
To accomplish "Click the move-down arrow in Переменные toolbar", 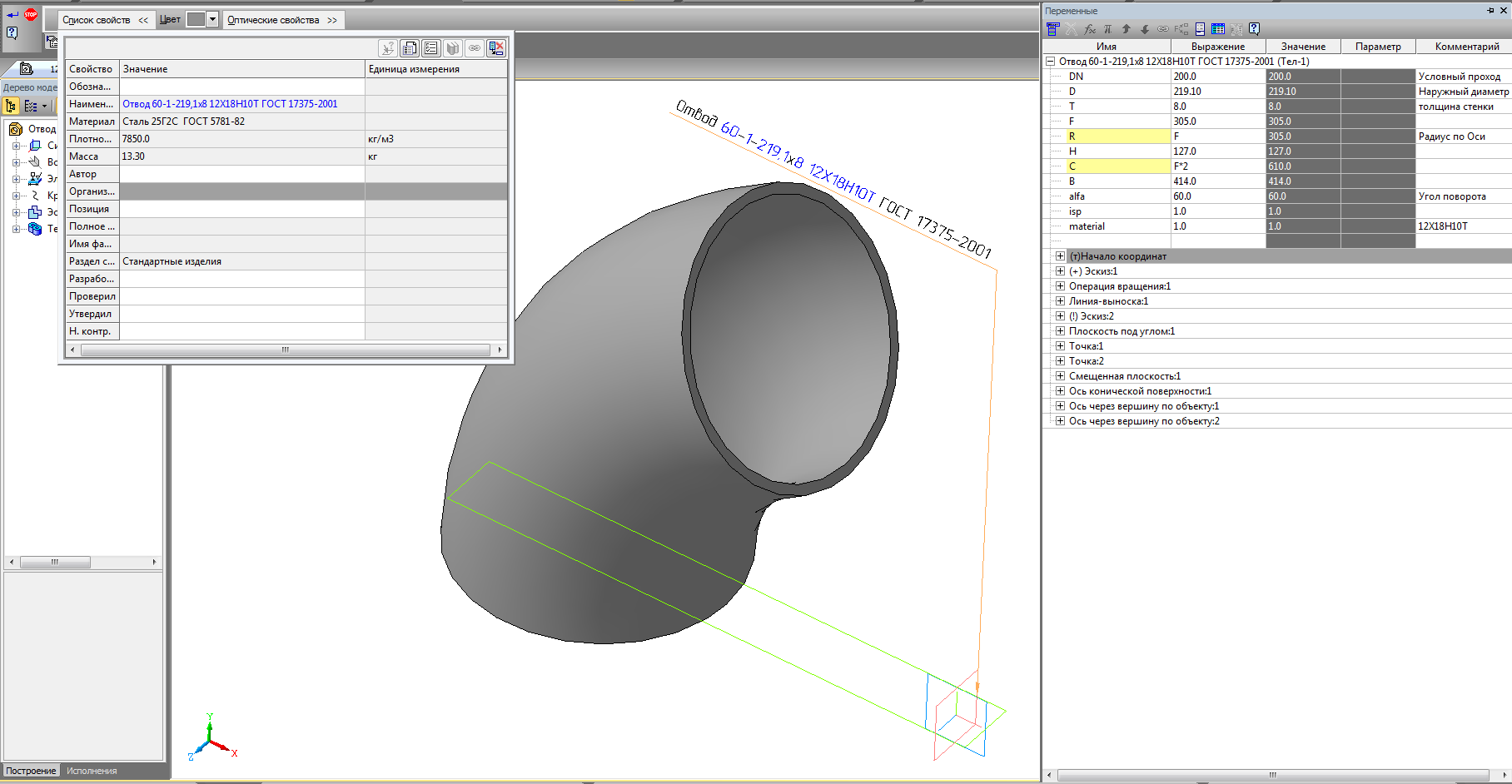I will click(1144, 29).
